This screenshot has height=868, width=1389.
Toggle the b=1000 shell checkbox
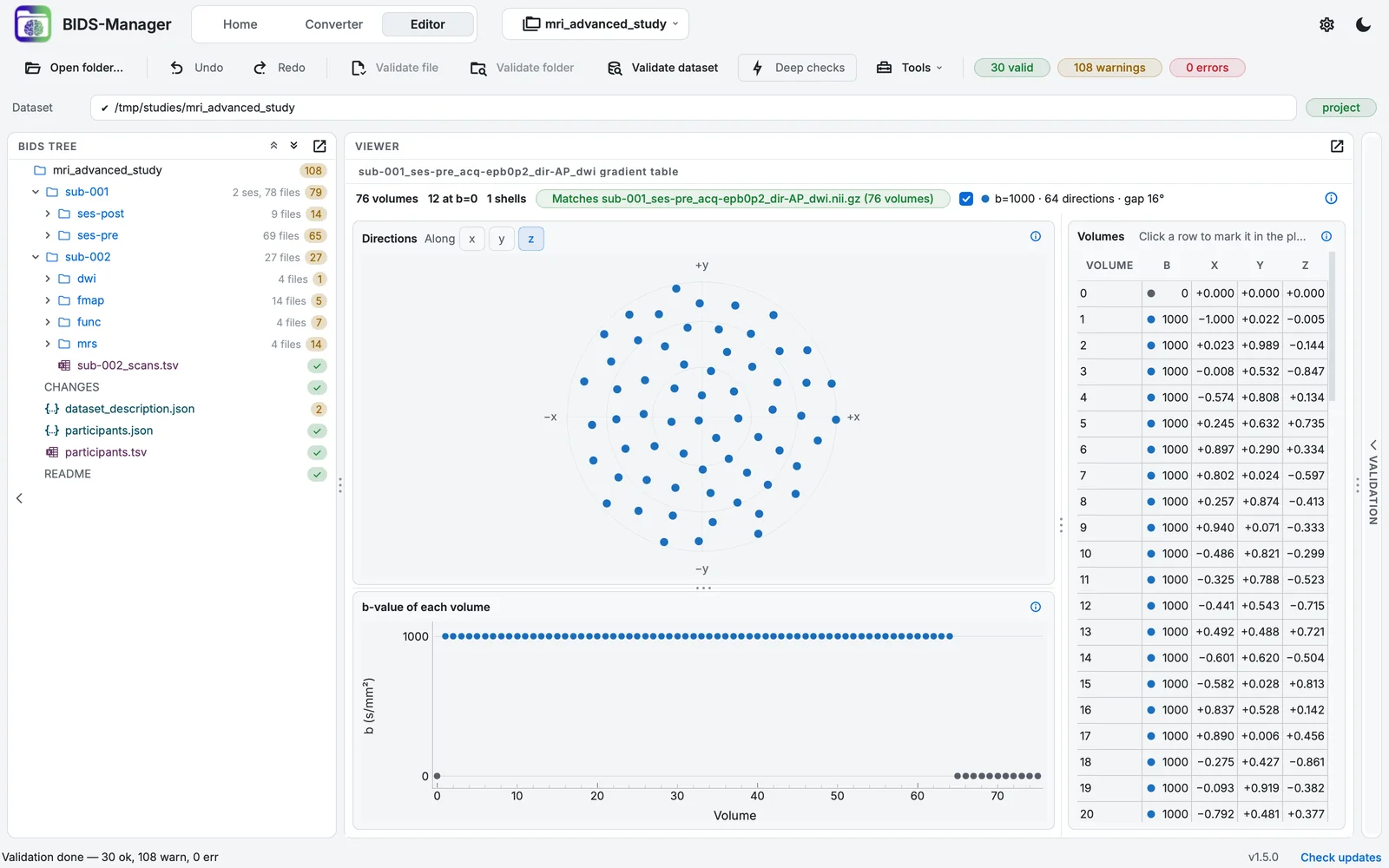click(966, 199)
